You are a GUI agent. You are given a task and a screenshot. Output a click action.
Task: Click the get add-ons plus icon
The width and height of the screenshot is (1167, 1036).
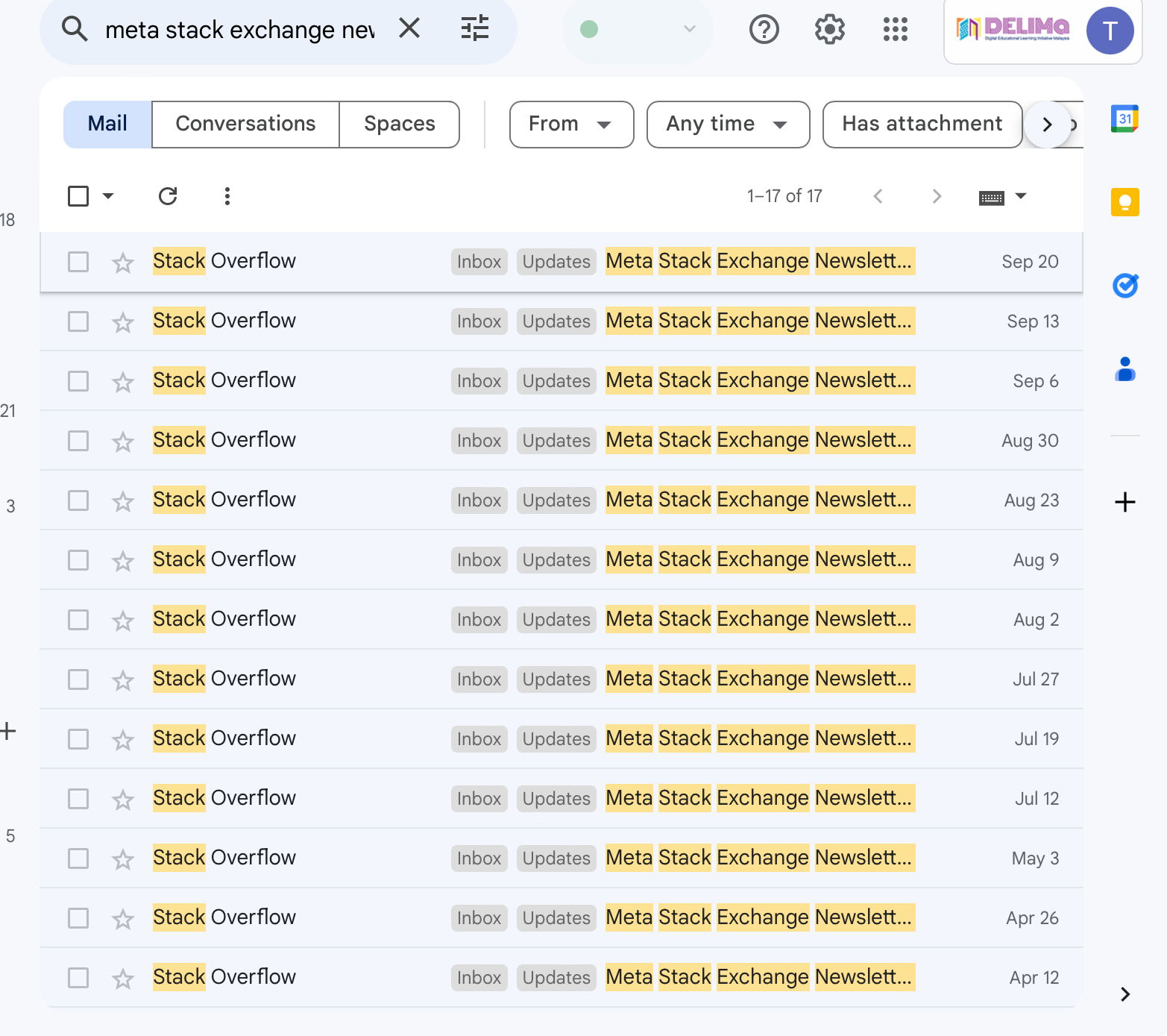coord(1124,502)
